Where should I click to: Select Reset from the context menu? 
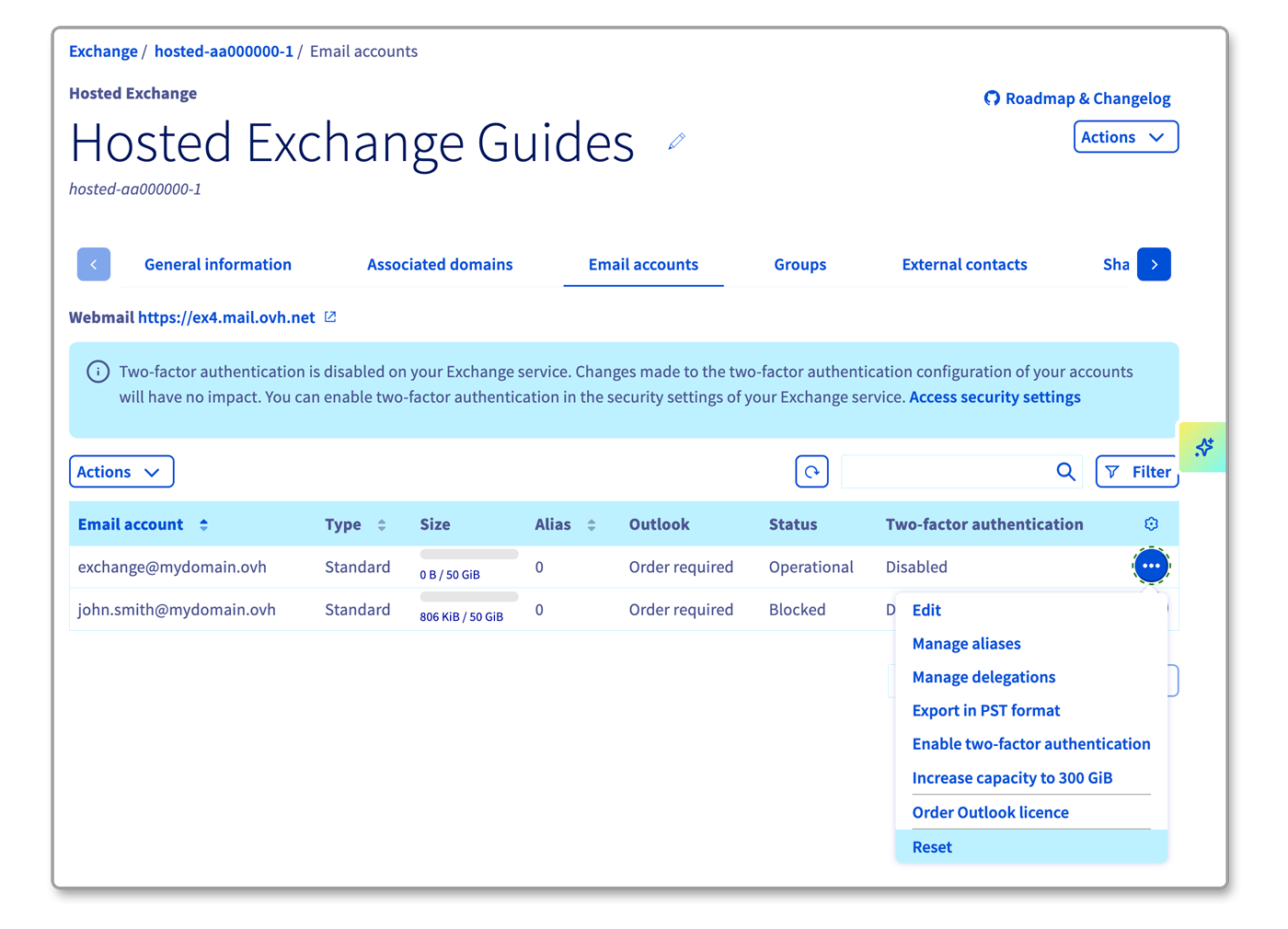932,847
